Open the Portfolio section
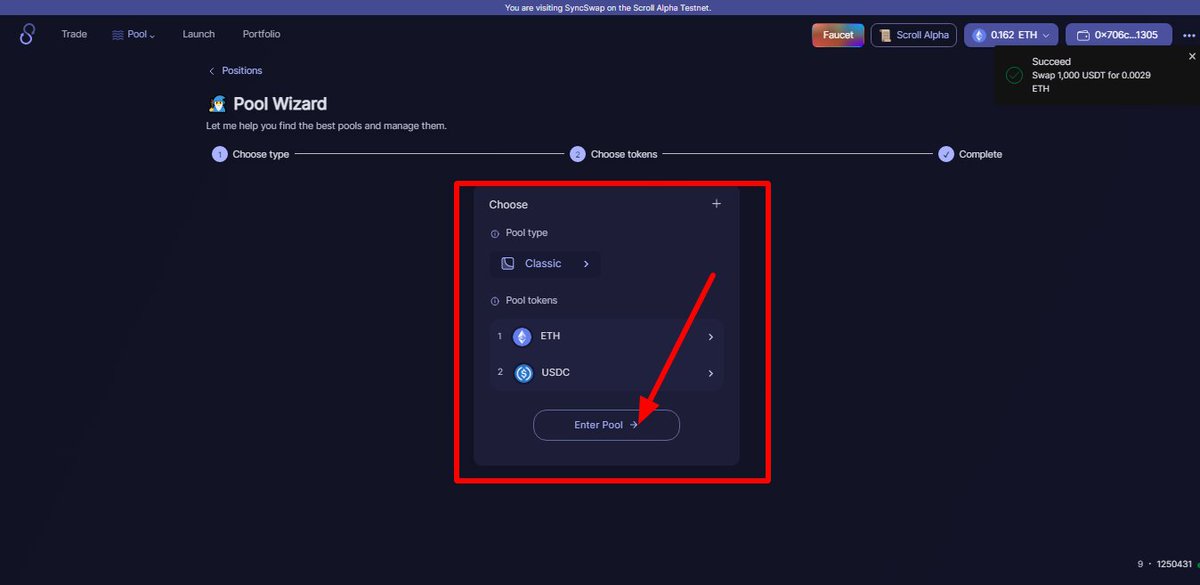The image size is (1200, 585). click(261, 33)
